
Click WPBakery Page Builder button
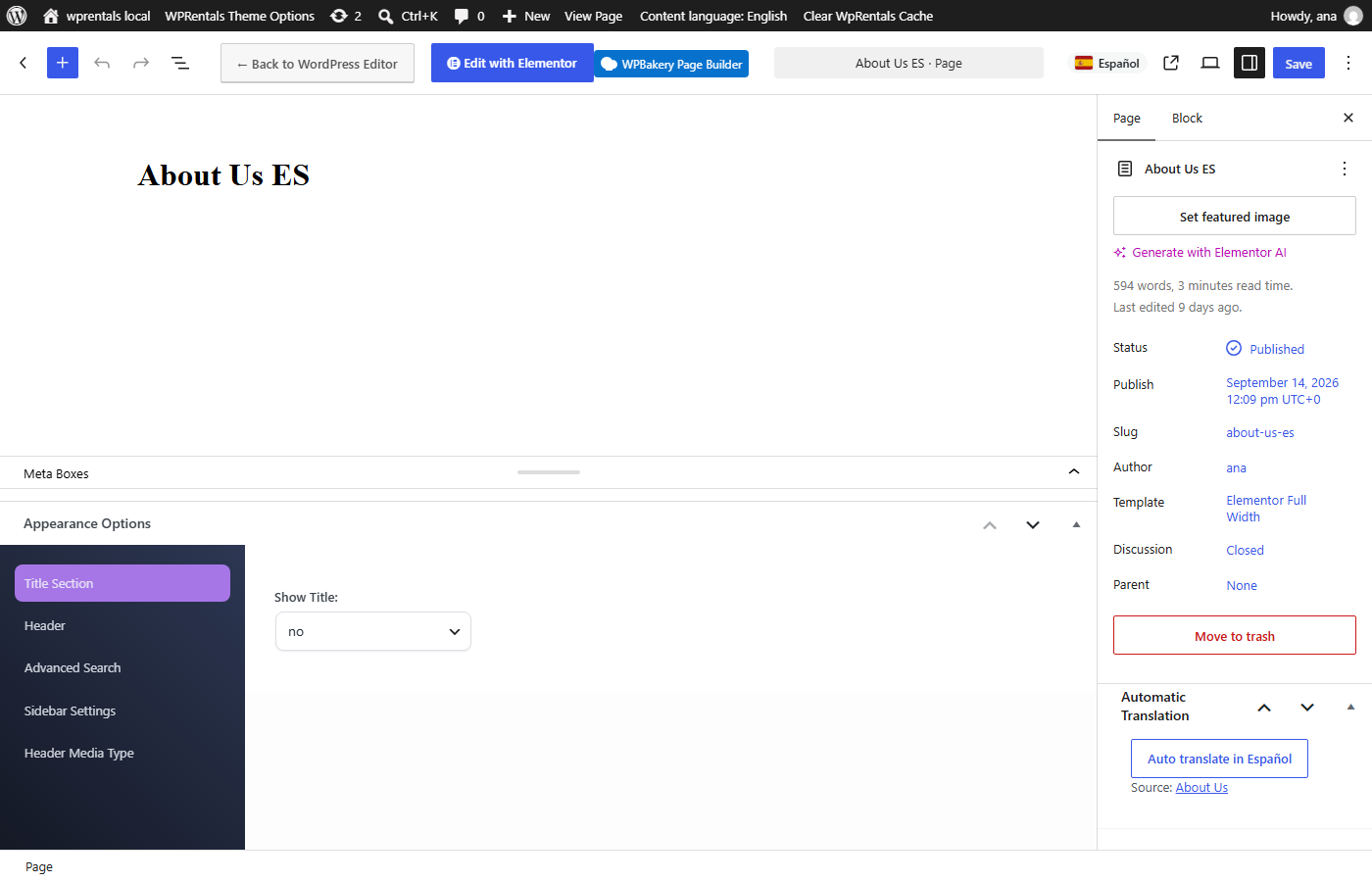coord(671,64)
